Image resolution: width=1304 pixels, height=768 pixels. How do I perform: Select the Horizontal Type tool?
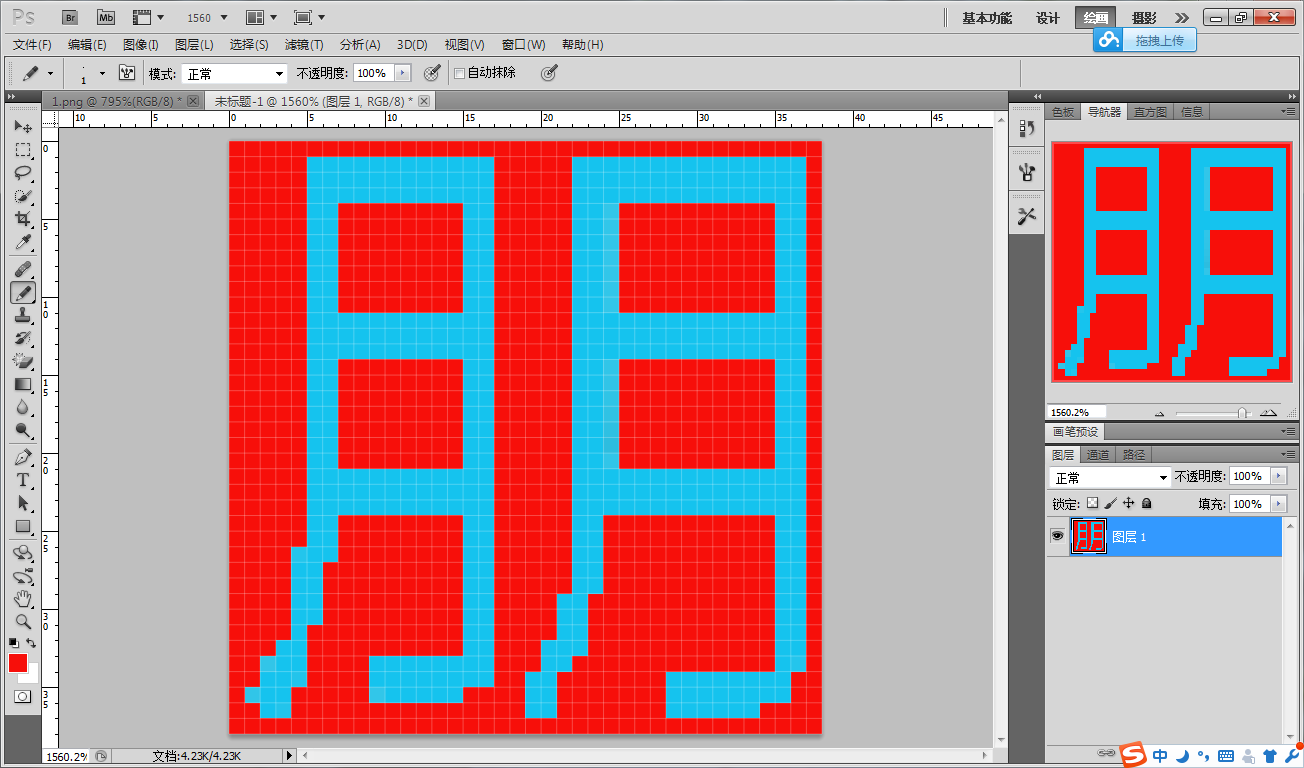click(23, 480)
